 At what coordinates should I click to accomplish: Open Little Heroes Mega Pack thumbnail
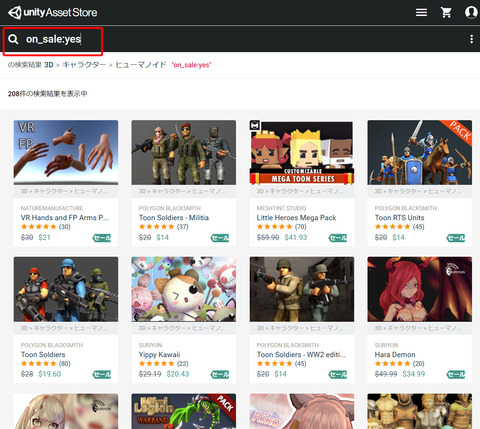(302, 152)
